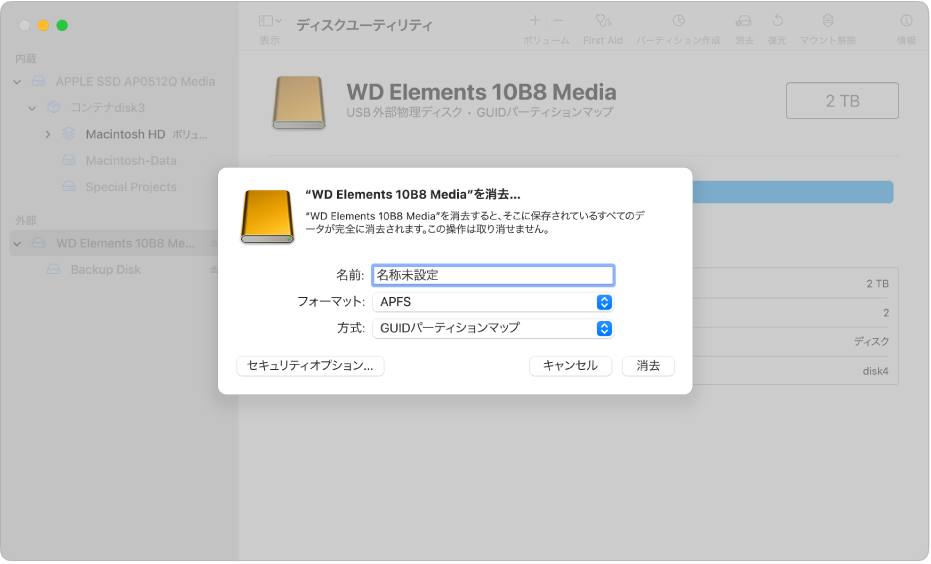
Task: Click the 2 TB capacity box
Action: [x=842, y=101]
